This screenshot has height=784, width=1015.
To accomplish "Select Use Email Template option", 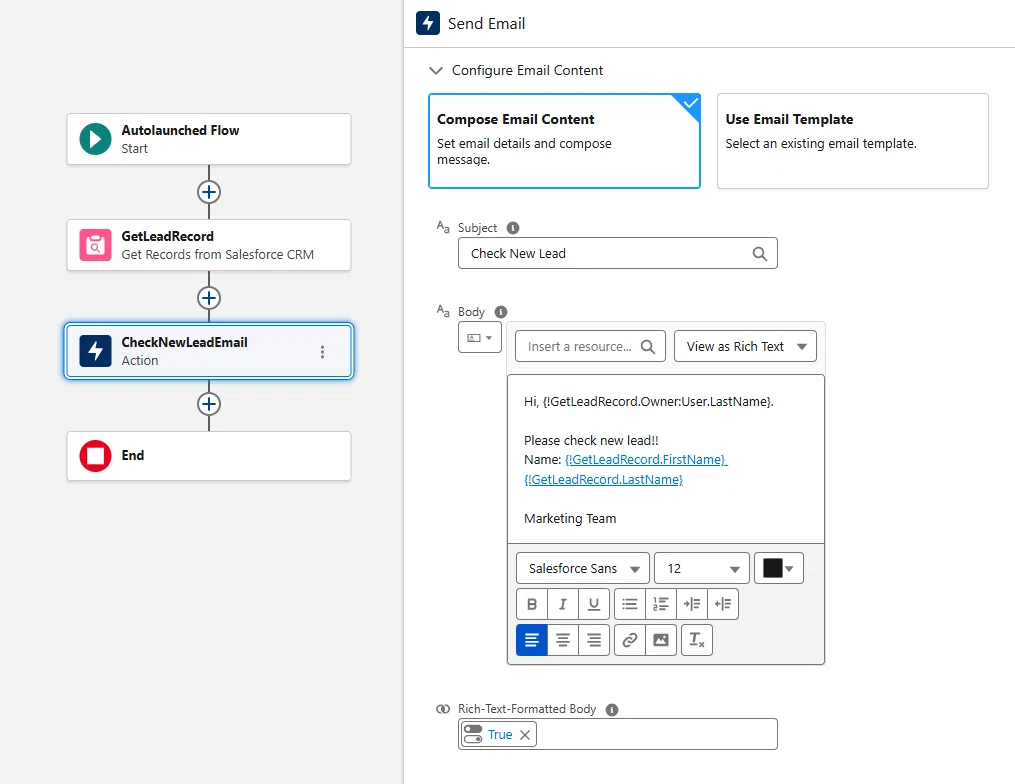I will [x=853, y=141].
